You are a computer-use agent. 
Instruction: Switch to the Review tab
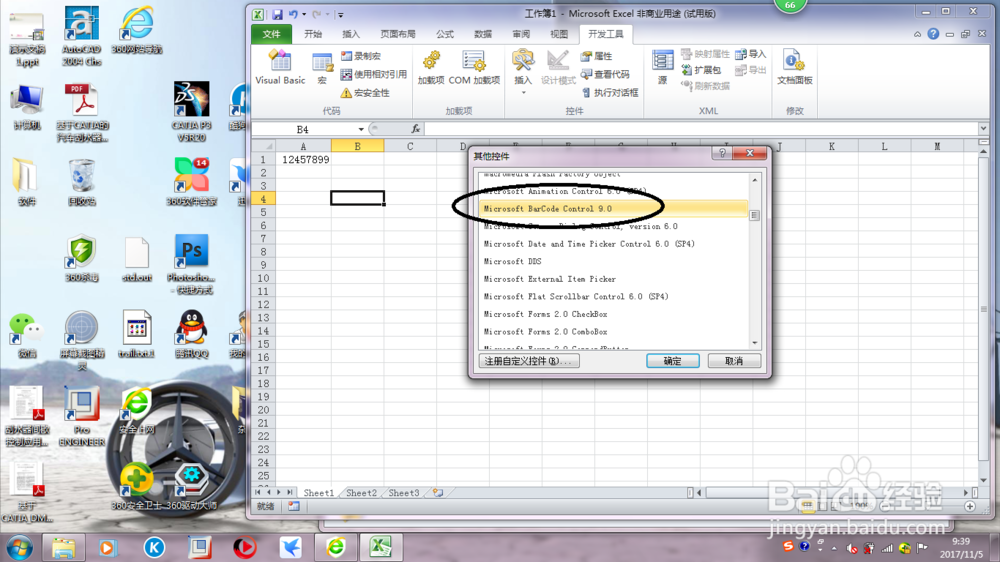tap(521, 34)
